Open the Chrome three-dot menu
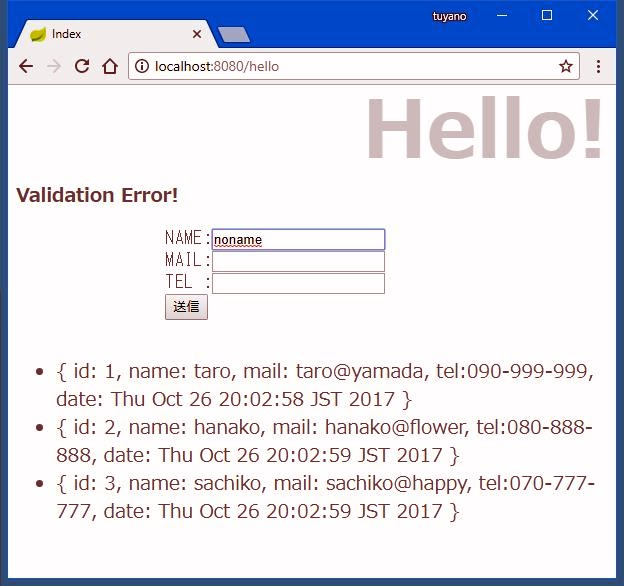 (598, 67)
